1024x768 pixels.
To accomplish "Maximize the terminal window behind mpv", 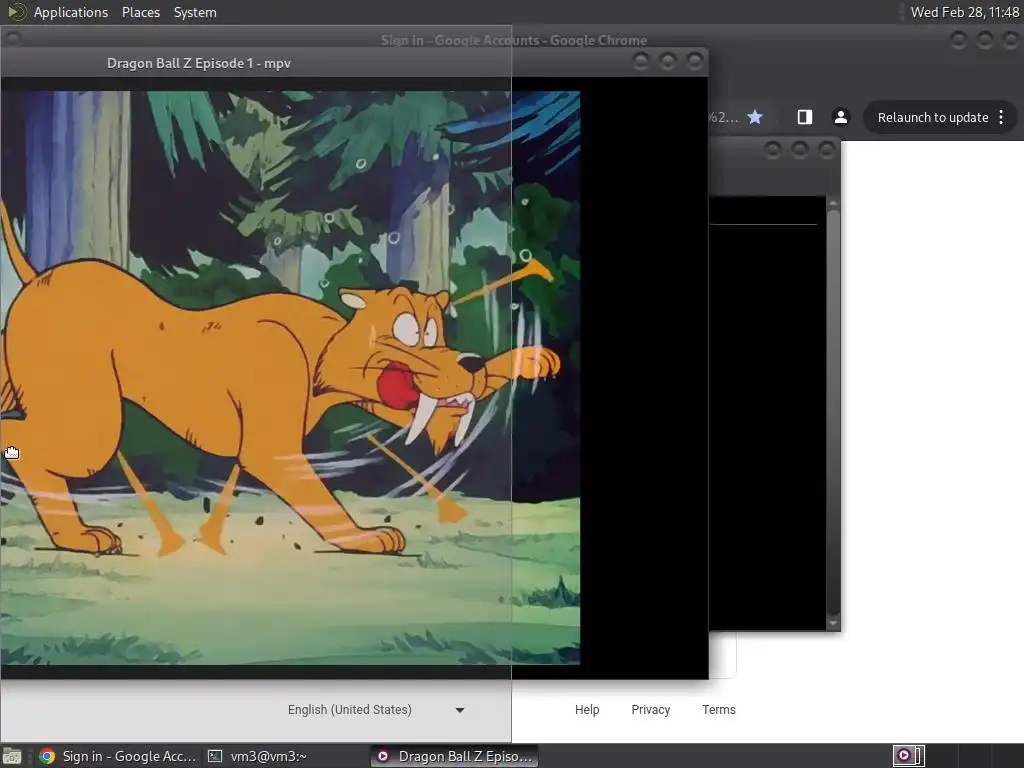I will (799, 150).
